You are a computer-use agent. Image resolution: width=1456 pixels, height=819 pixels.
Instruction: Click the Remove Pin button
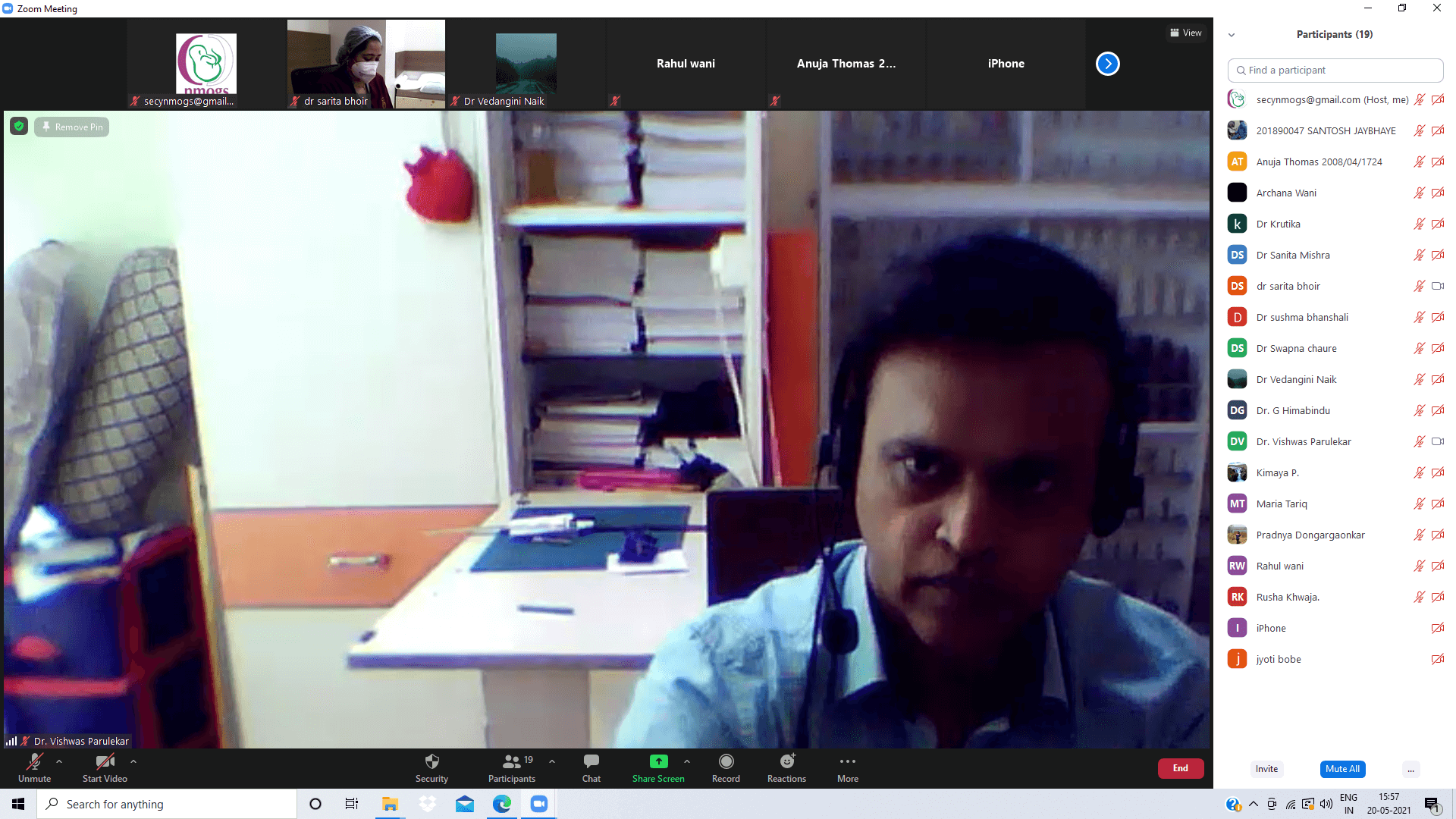(x=72, y=127)
